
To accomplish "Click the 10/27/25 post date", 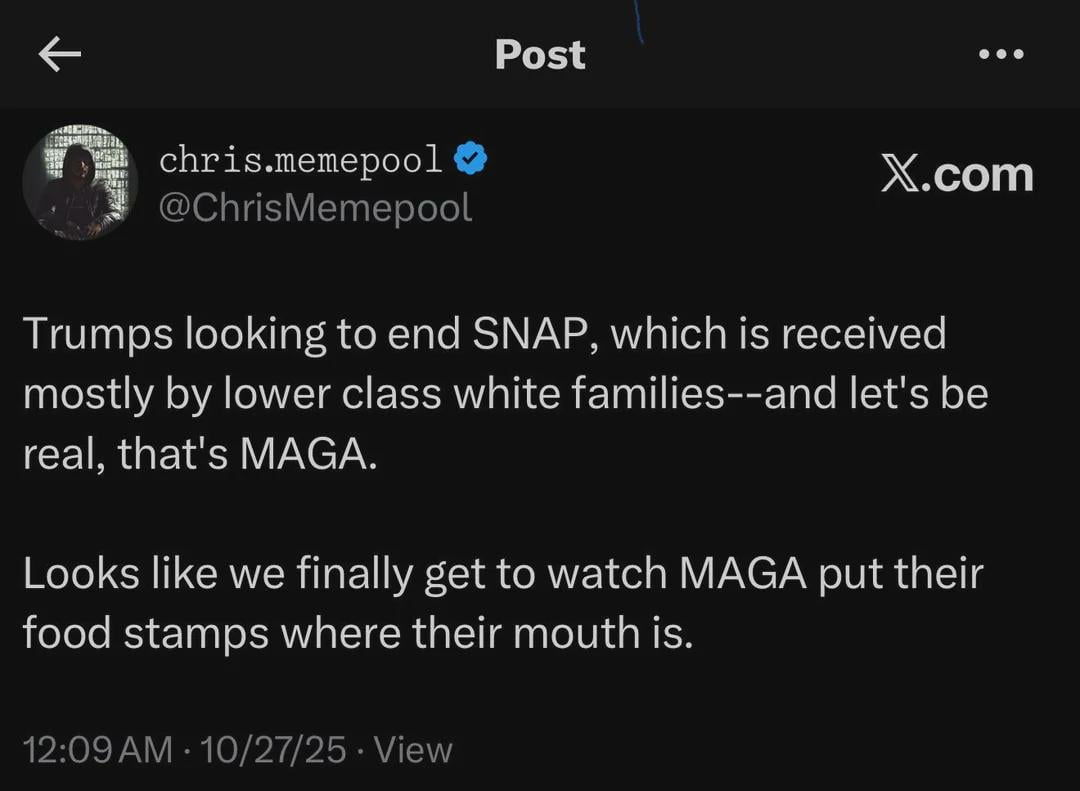I will coord(273,749).
